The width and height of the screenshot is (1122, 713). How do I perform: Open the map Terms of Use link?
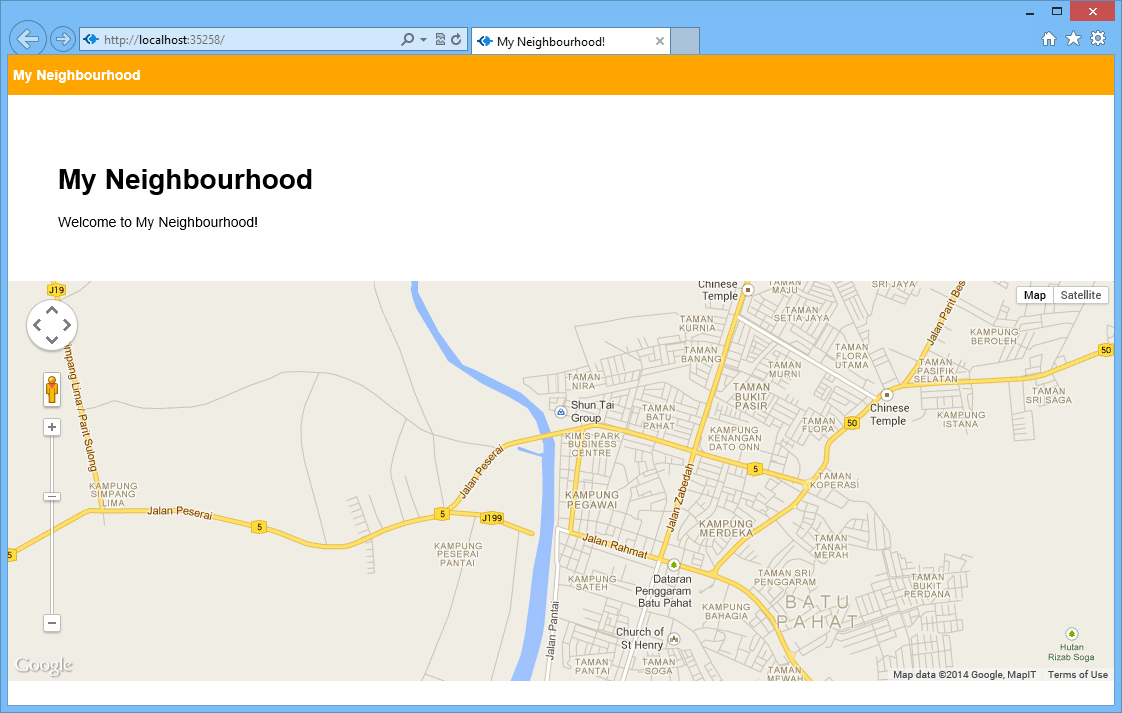(x=1077, y=675)
